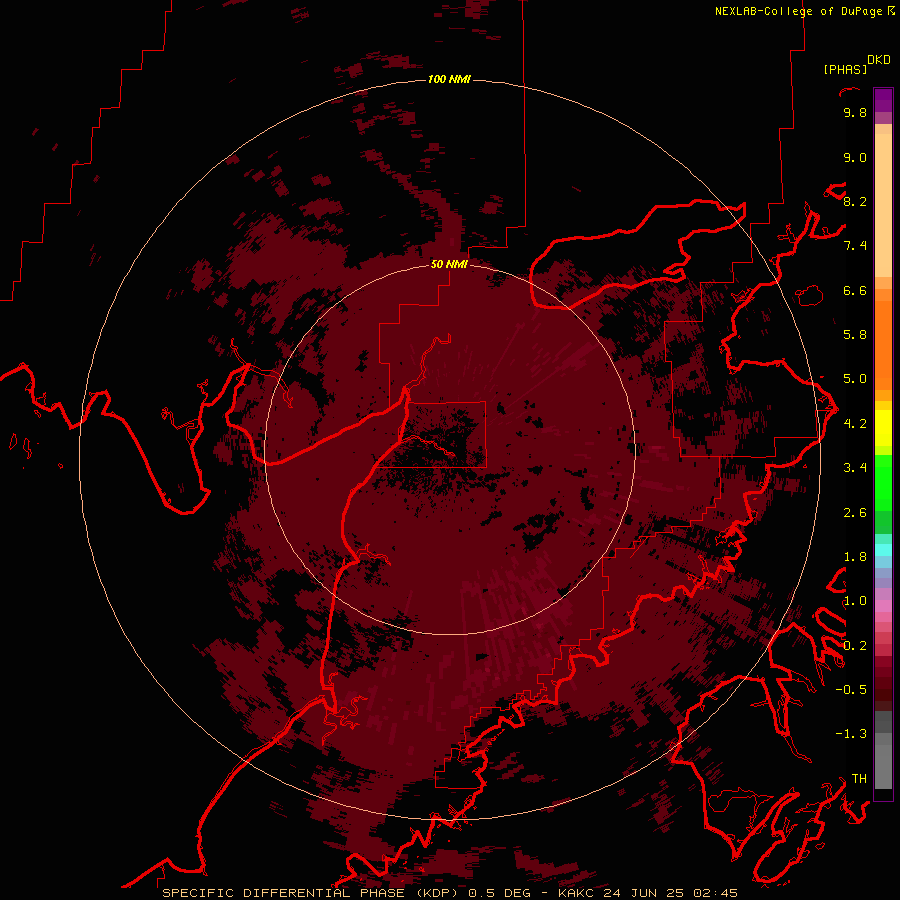Image resolution: width=900 pixels, height=900 pixels.
Task: Click the 50 NMI range ring label
Action: [449, 264]
